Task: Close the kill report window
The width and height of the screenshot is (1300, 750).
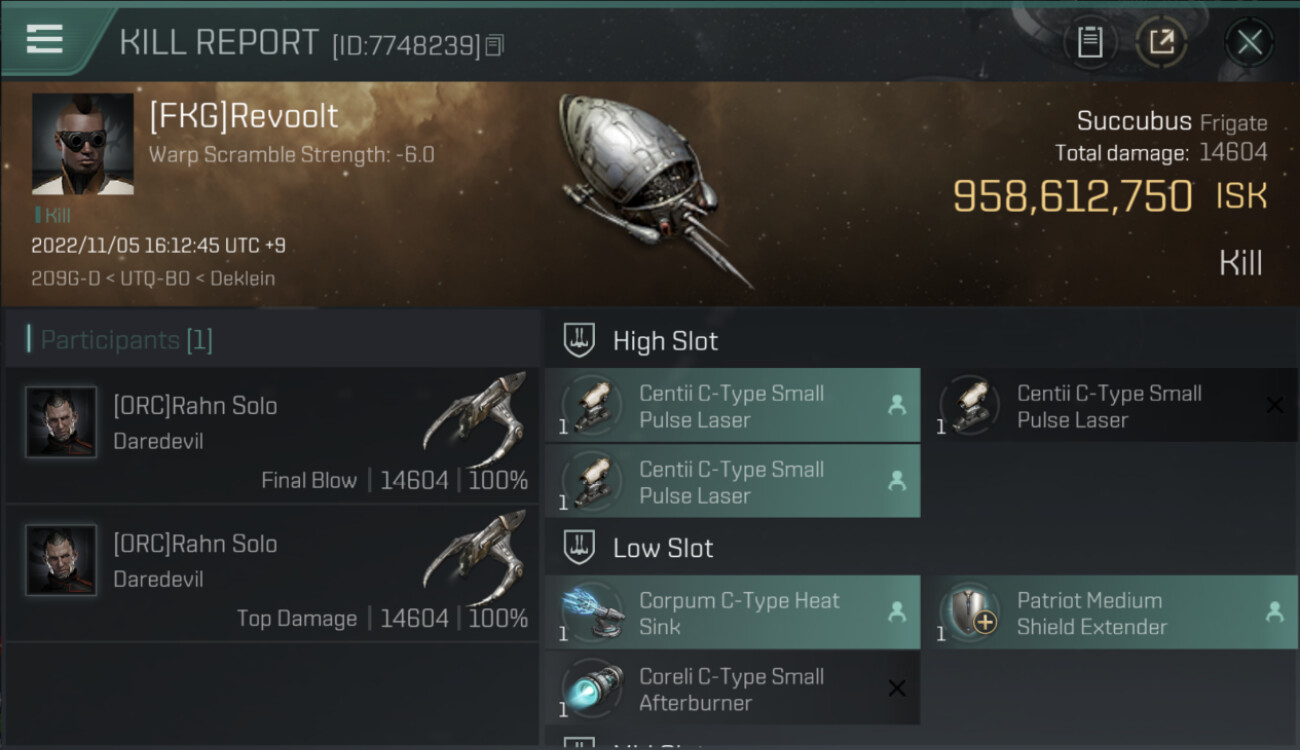Action: tap(1249, 42)
